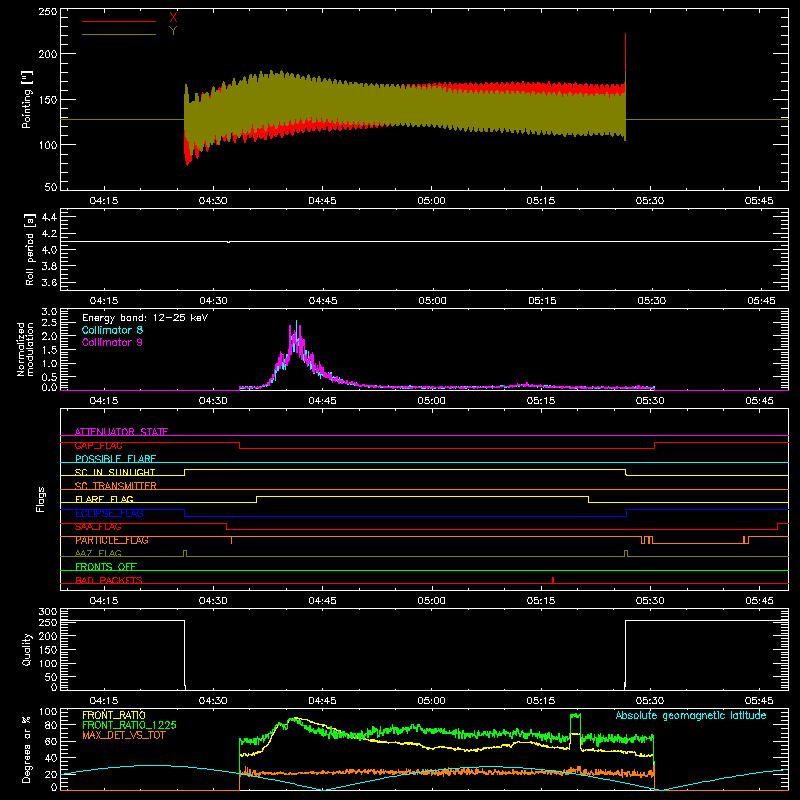
Task: Click the 200 tick in Pointing plot
Action: click(x=48, y=54)
